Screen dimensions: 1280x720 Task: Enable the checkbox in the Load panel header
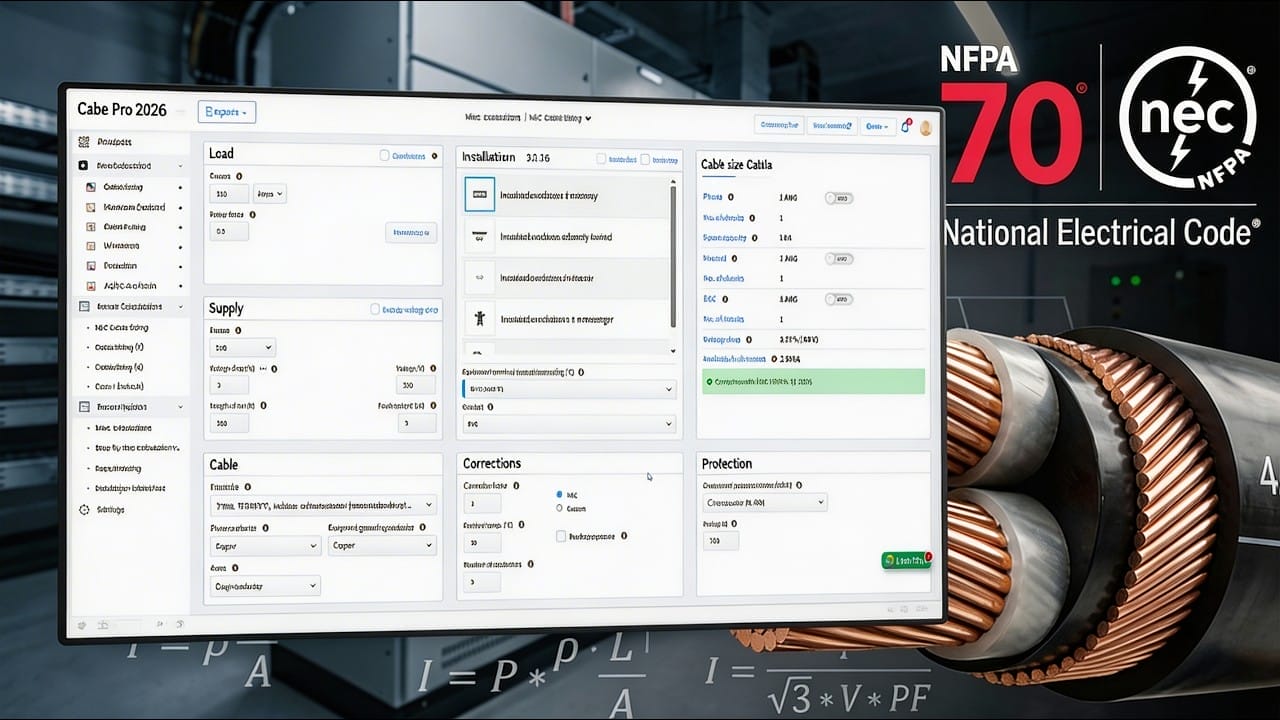point(384,155)
